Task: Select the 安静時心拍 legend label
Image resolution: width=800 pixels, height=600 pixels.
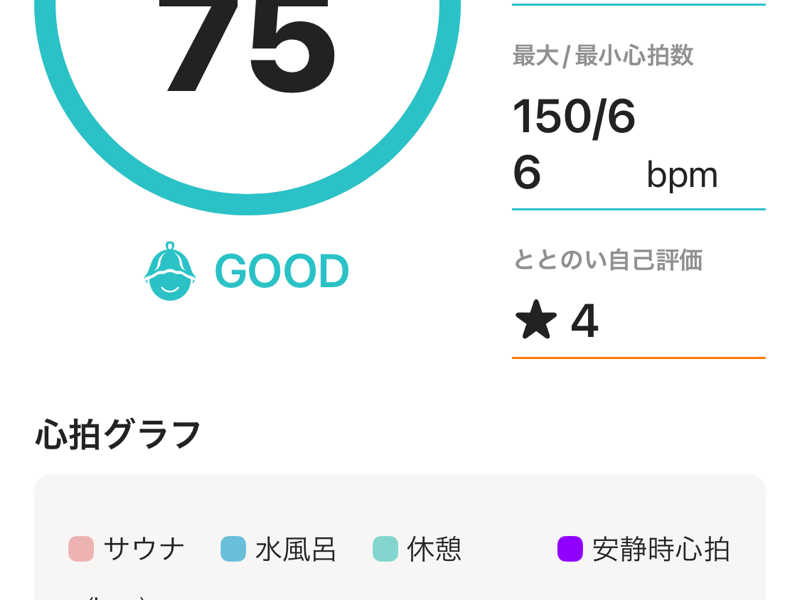Action: click(661, 549)
